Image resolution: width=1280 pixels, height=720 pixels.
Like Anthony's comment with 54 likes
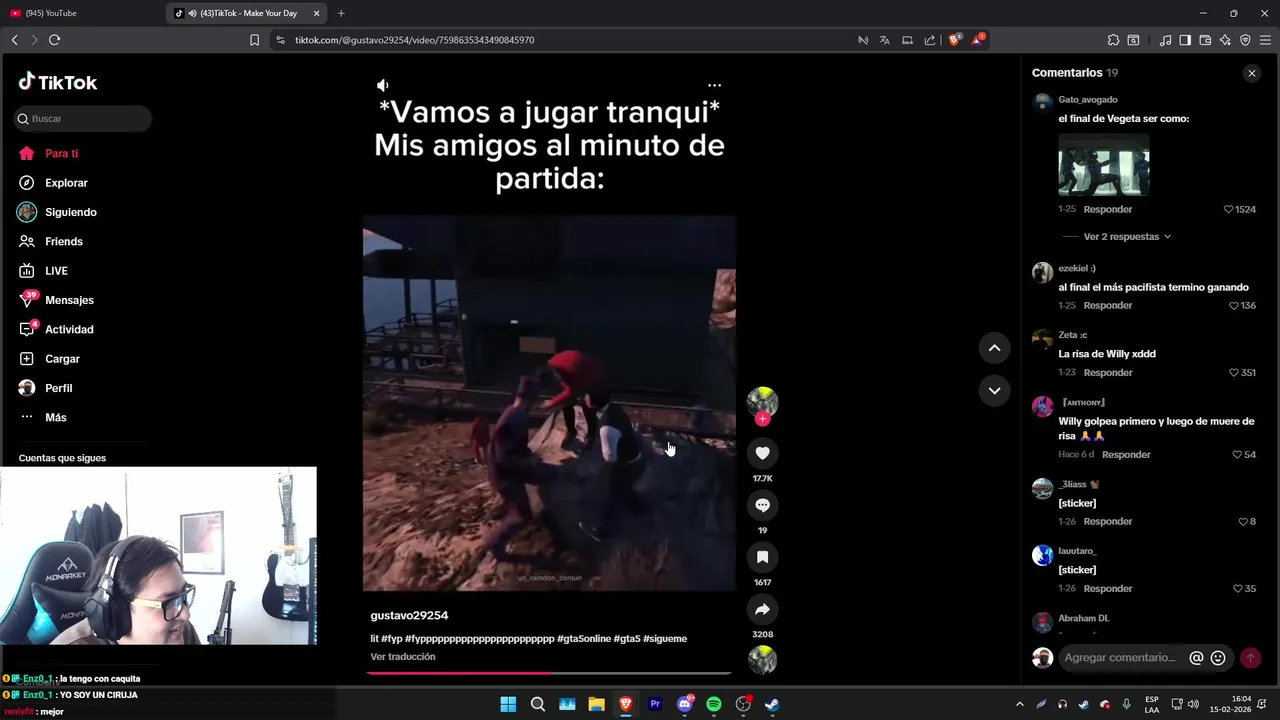pyautogui.click(x=1244, y=454)
